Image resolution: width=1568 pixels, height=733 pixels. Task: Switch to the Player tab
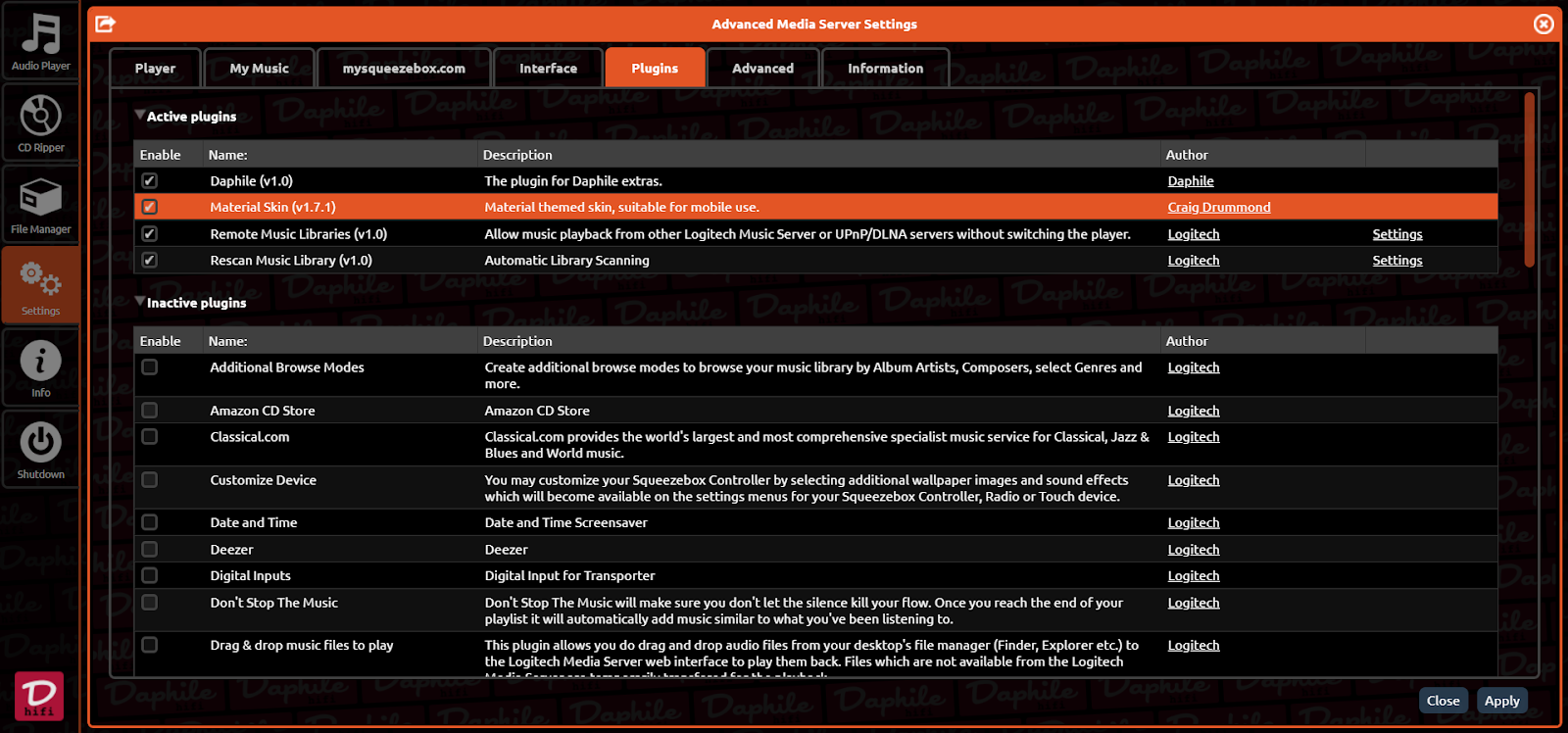click(155, 68)
